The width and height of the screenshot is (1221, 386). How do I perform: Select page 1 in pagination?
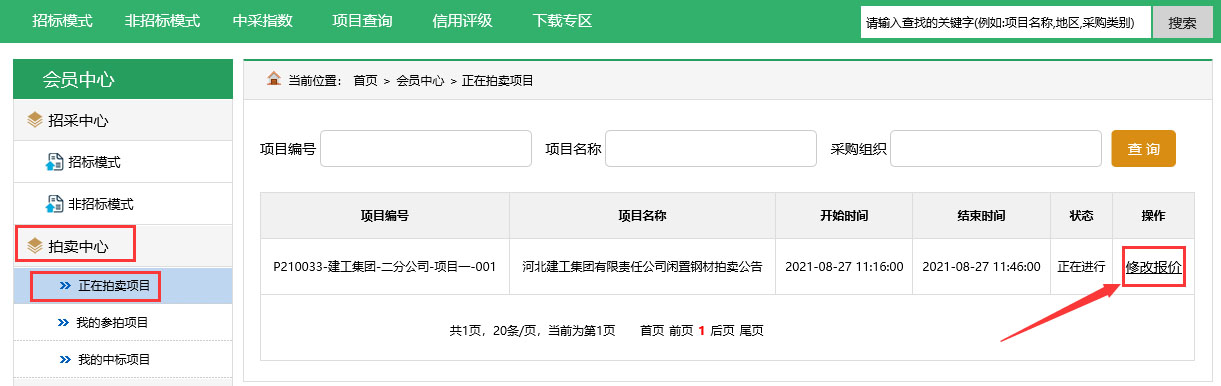pos(702,330)
